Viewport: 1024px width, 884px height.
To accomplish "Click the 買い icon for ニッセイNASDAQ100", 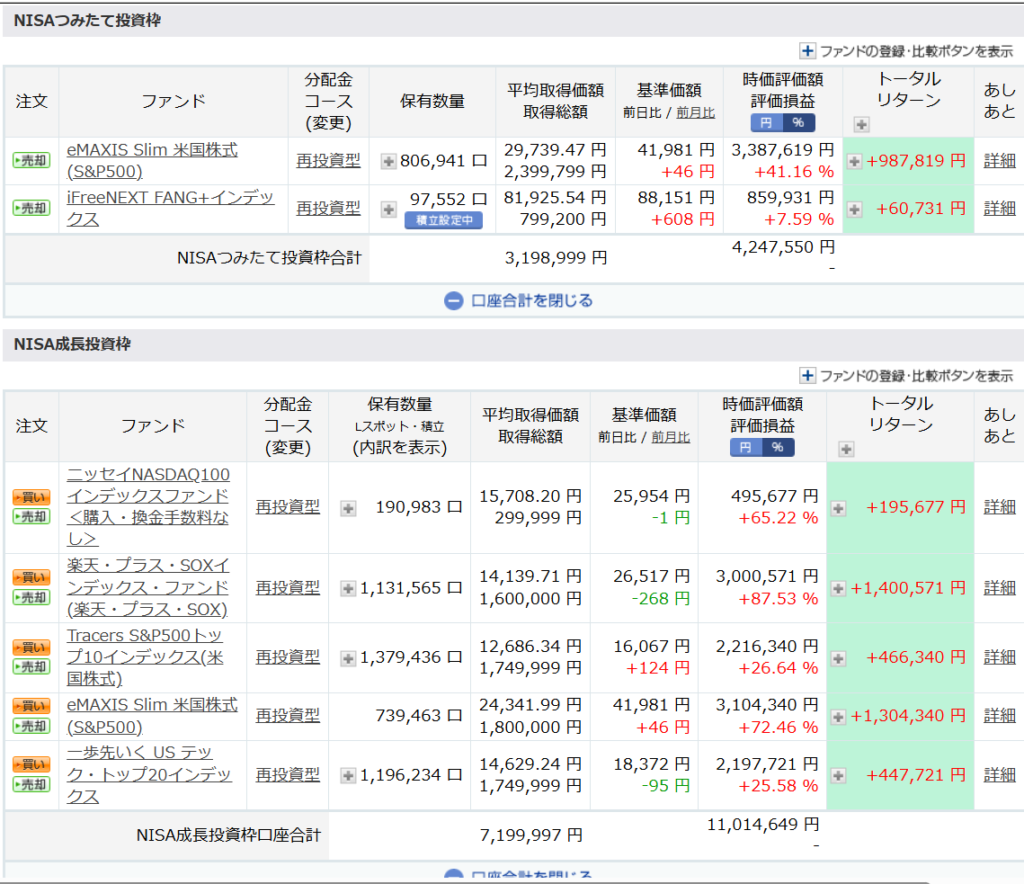I will 31,497.
